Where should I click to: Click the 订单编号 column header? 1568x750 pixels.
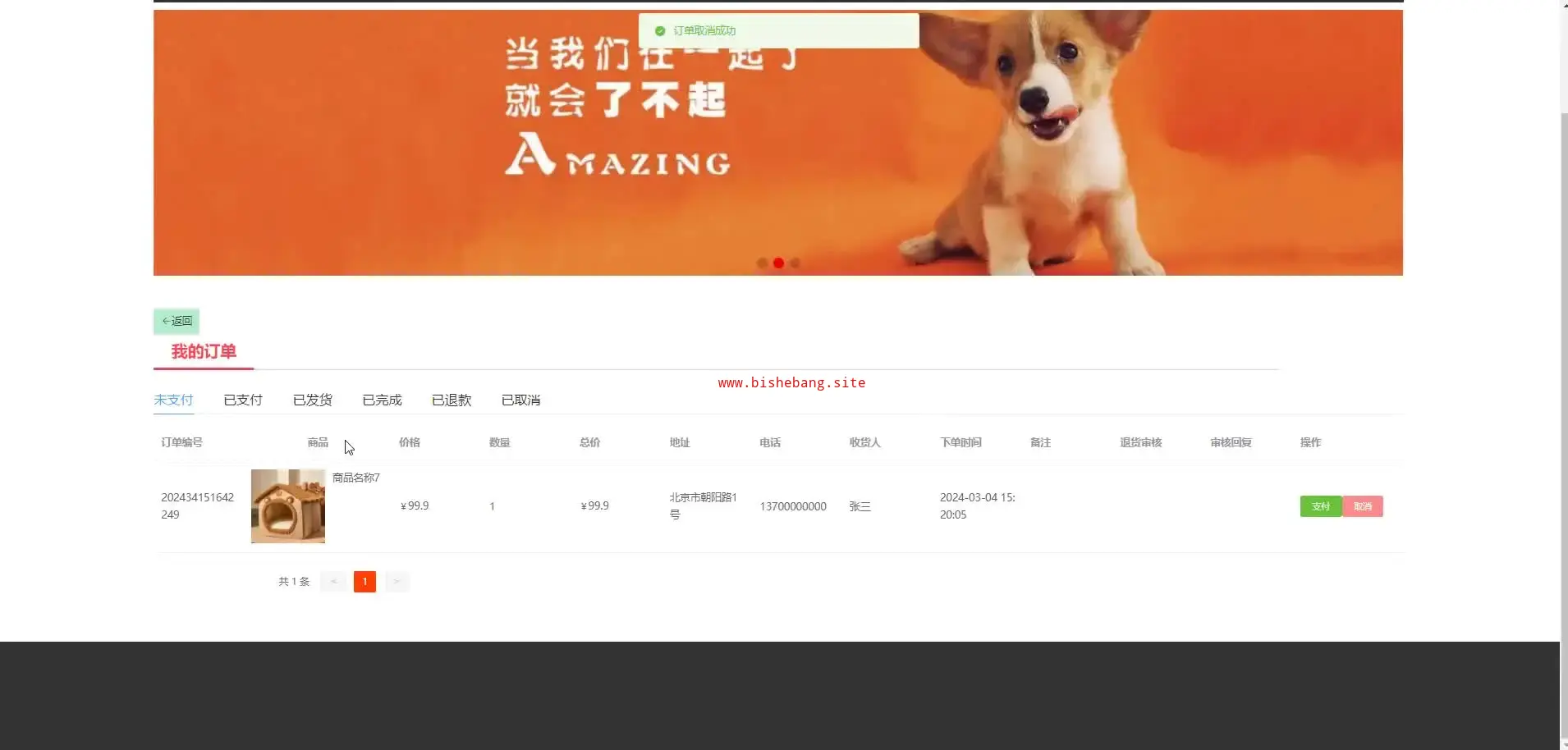tap(181, 442)
